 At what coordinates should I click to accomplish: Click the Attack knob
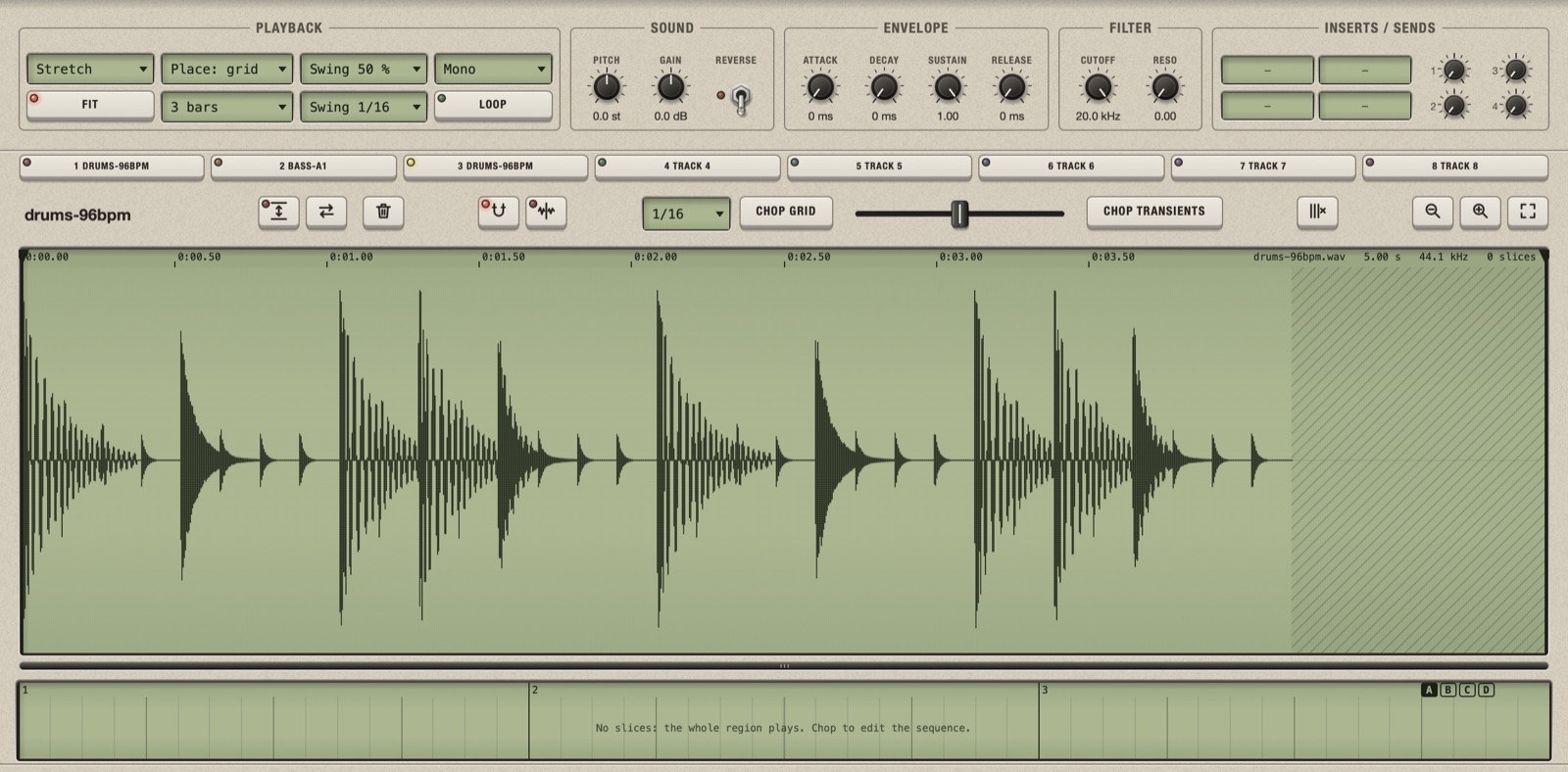(820, 87)
